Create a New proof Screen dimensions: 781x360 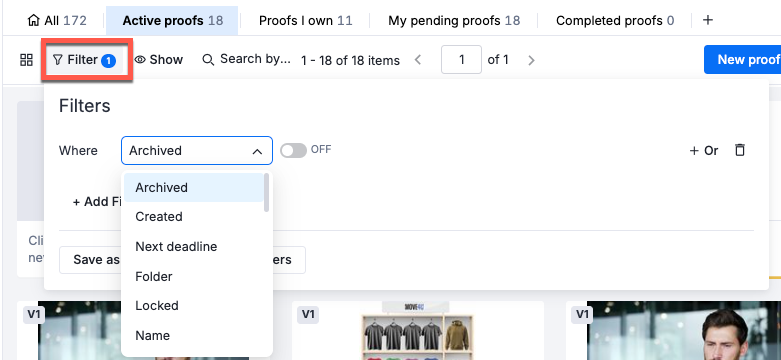pyautogui.click(x=742, y=60)
